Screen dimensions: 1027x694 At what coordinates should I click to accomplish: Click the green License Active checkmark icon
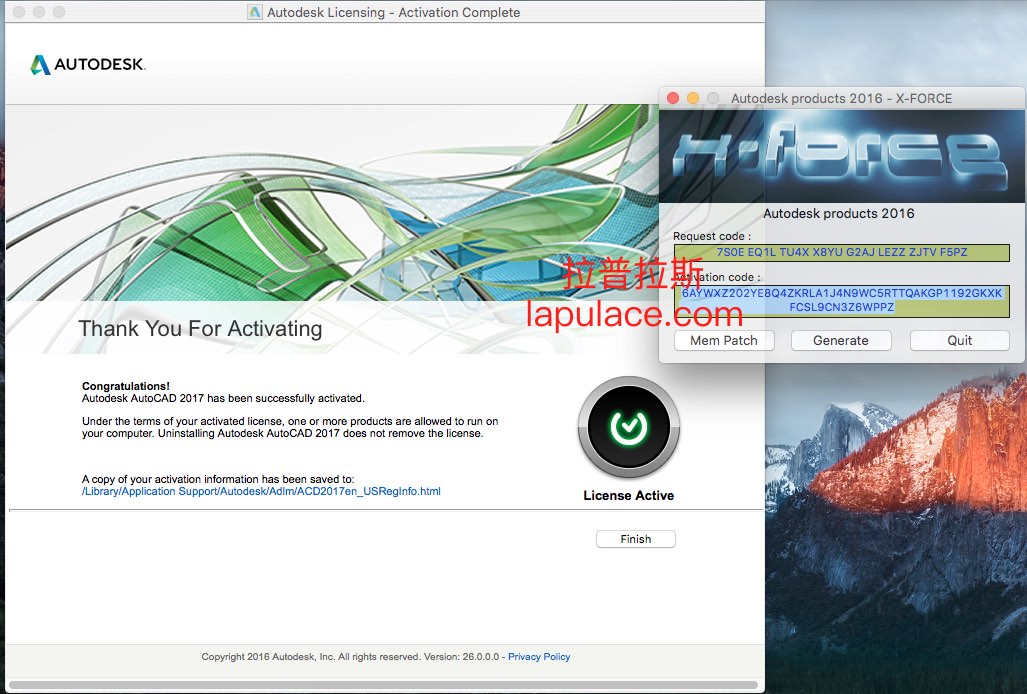tap(628, 428)
